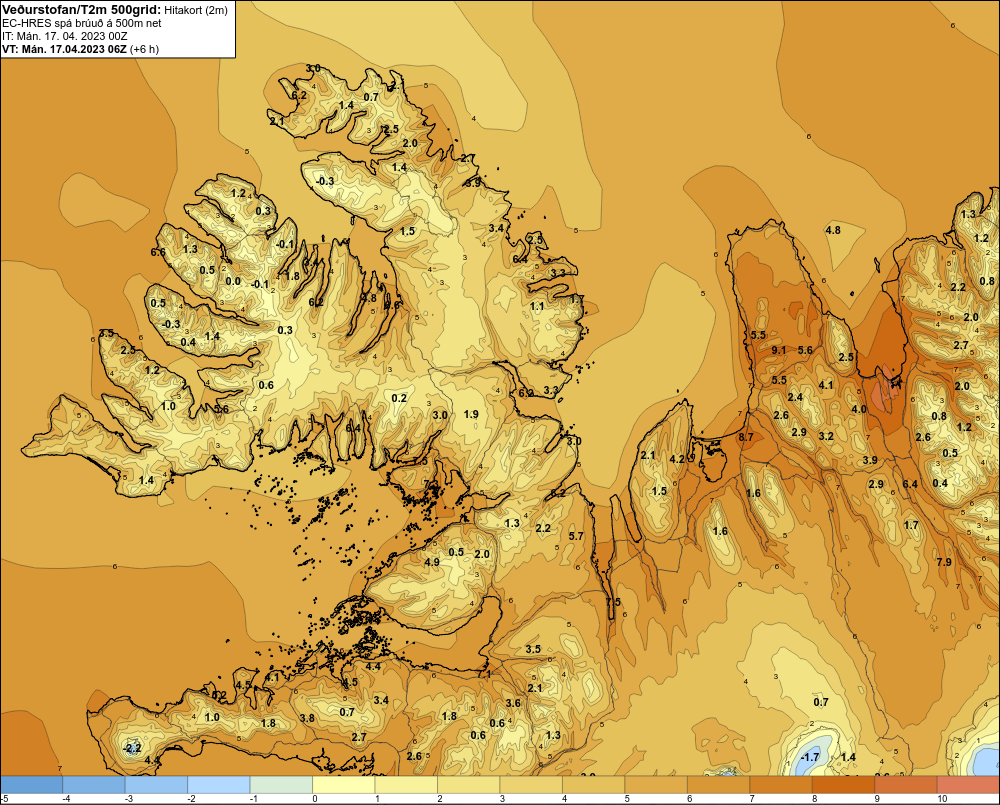Screen dimensions: 1000x805
Task: Click the legend color swatch between 2 and 3
Action: click(x=469, y=784)
